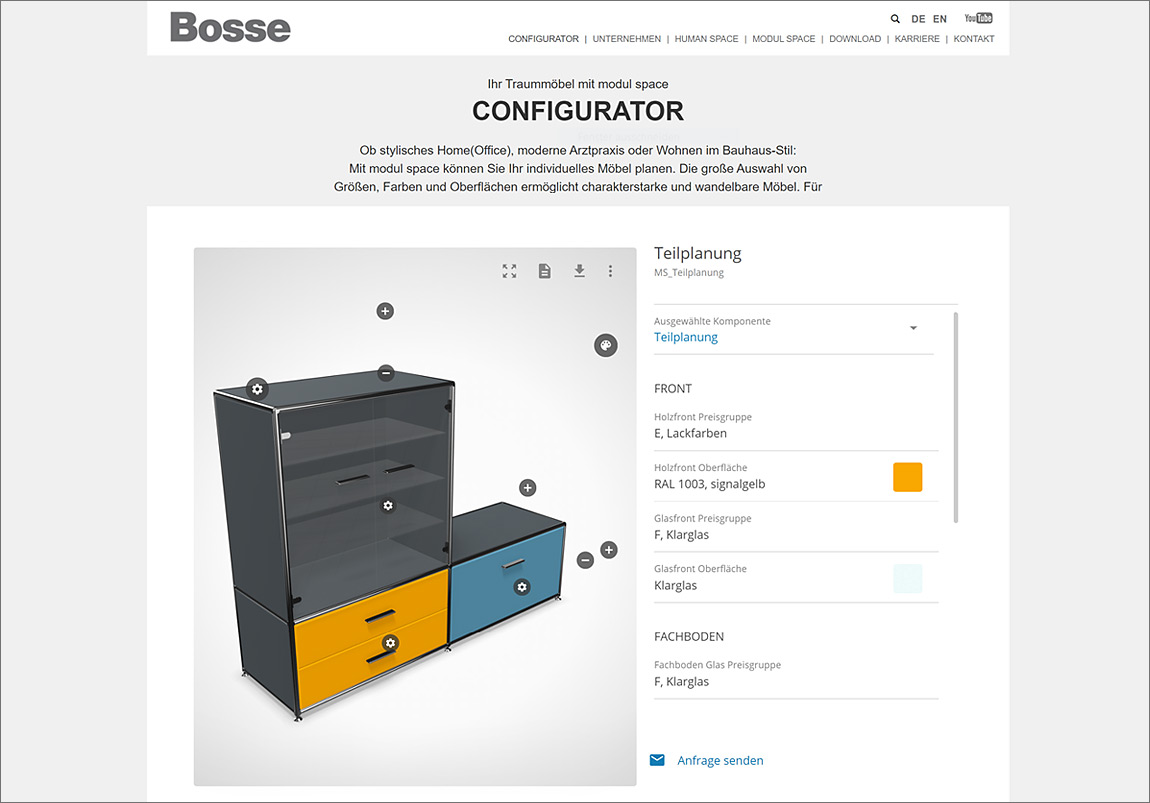Open Glasfront Preisgruppe selection
Image resolution: width=1150 pixels, height=803 pixels.
point(796,527)
